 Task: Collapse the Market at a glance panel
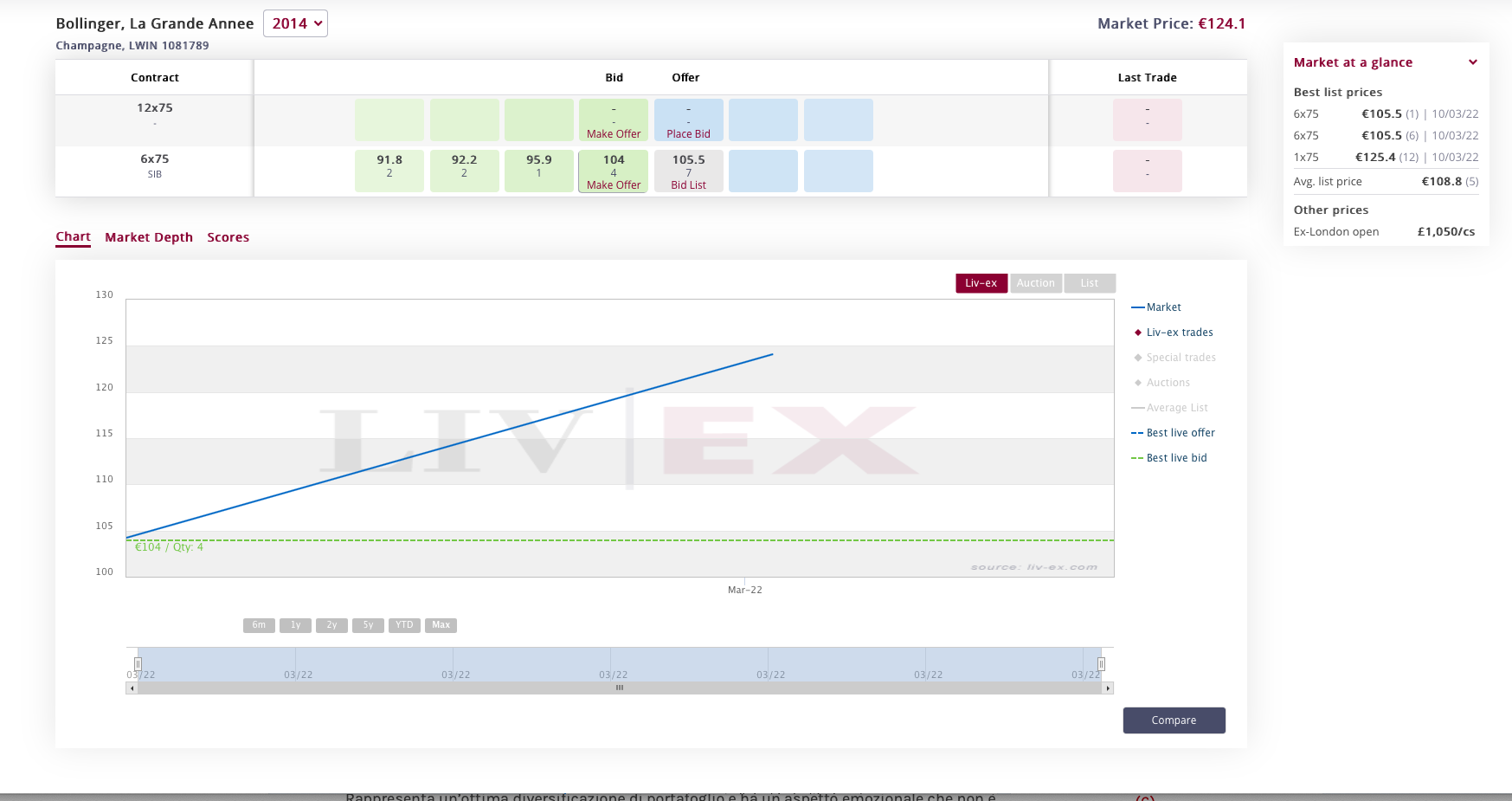click(x=1472, y=62)
